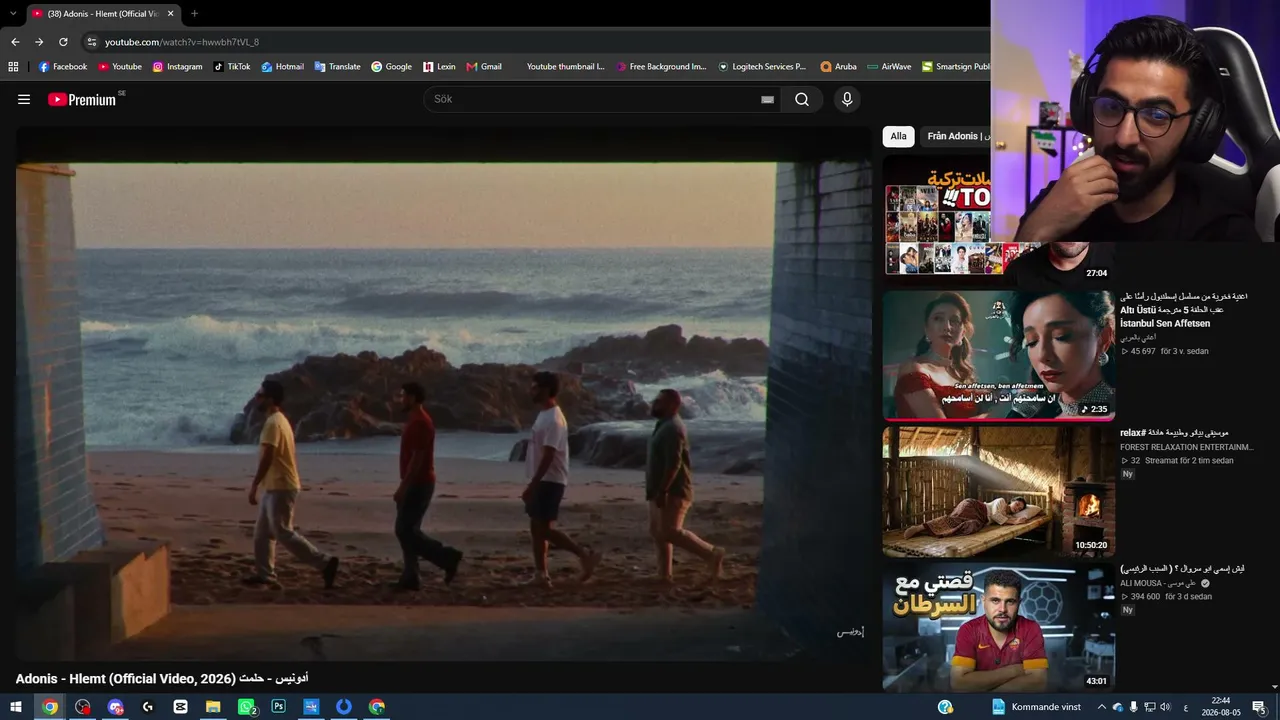This screenshot has width=1280, height=720.
Task: Open the clock showing 22:44
Action: (x=1220, y=707)
